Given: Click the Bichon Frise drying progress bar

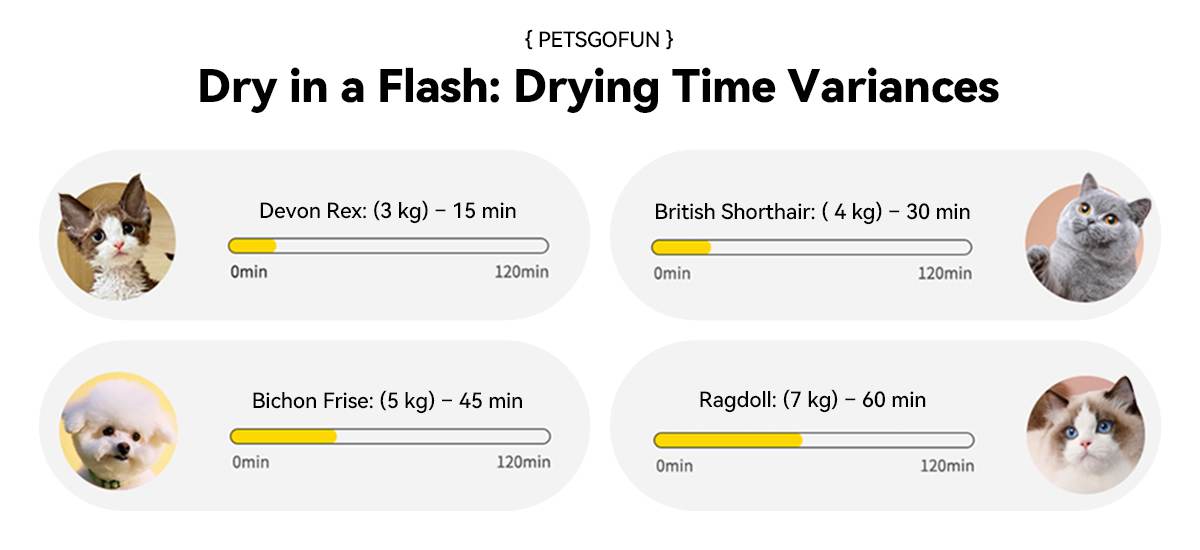Looking at the screenshot, I should click(x=390, y=436).
